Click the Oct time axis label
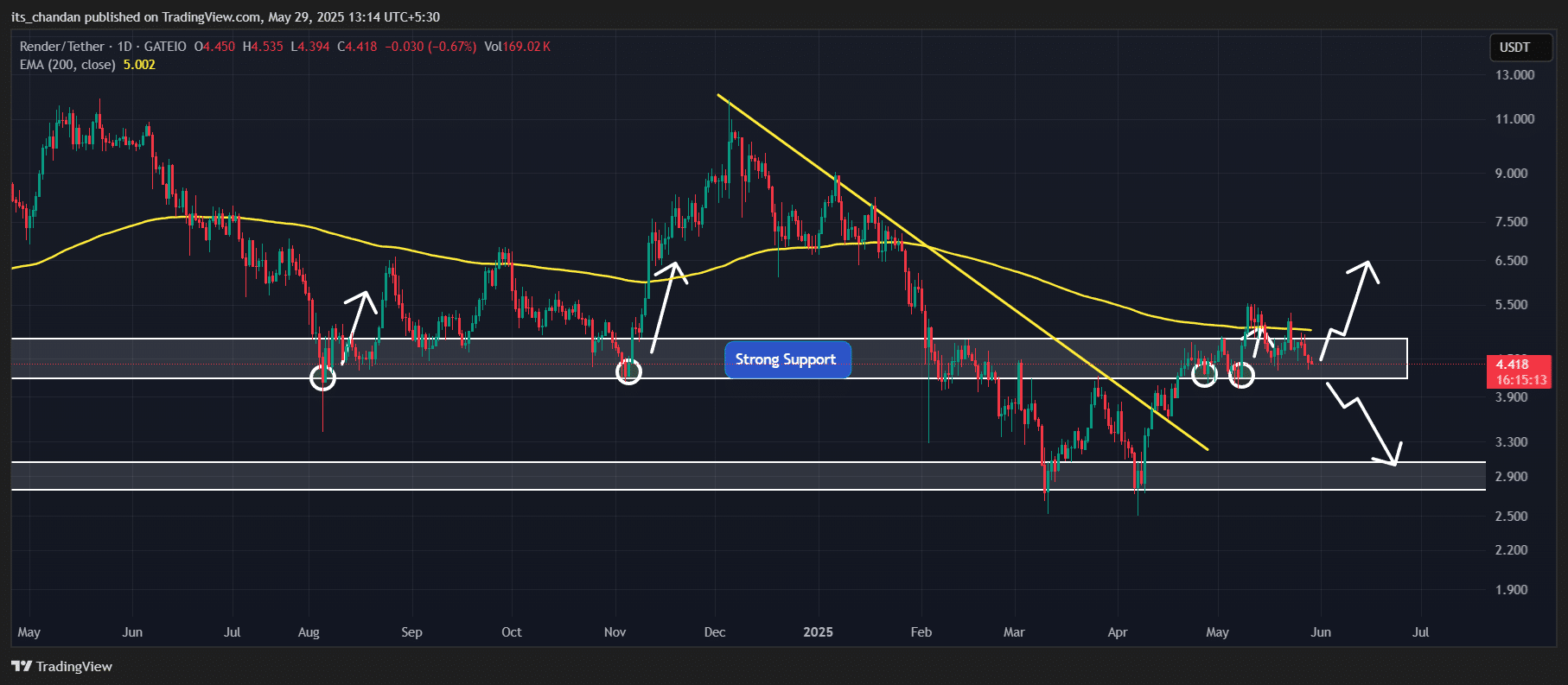 512,632
